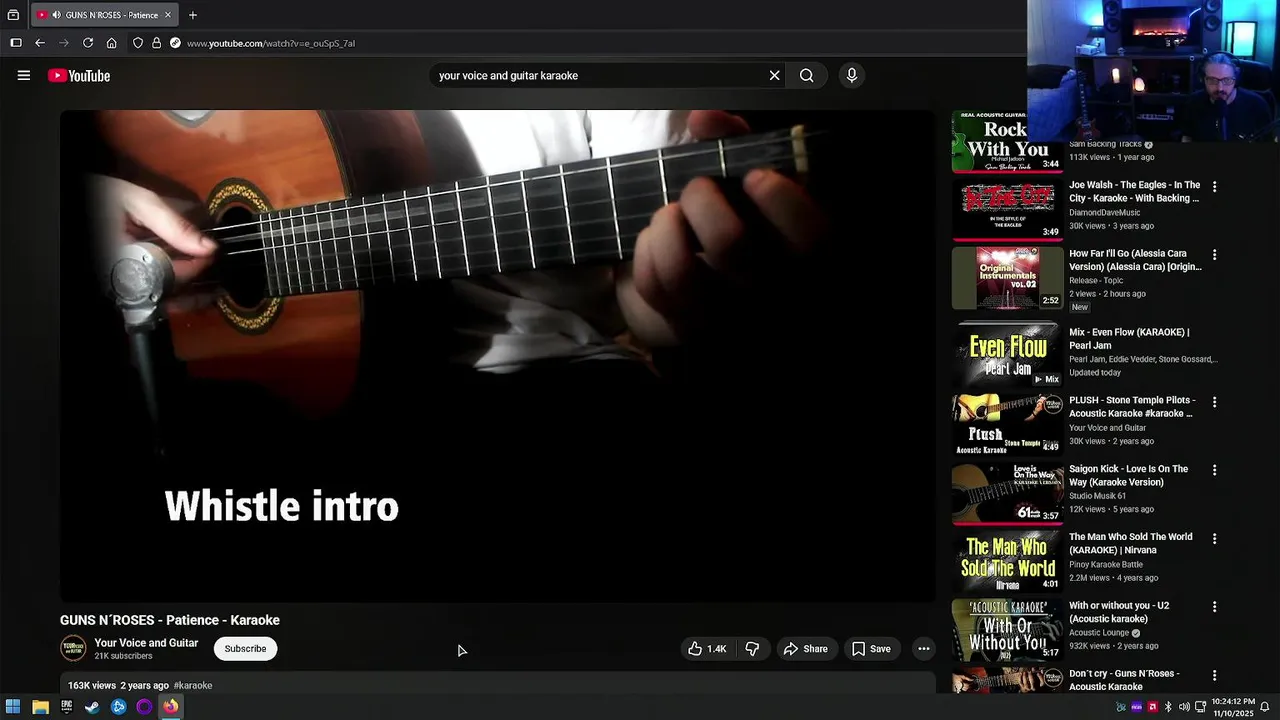Mute the tab's audio speaker icon
The height and width of the screenshot is (720, 1280).
[x=56, y=15]
